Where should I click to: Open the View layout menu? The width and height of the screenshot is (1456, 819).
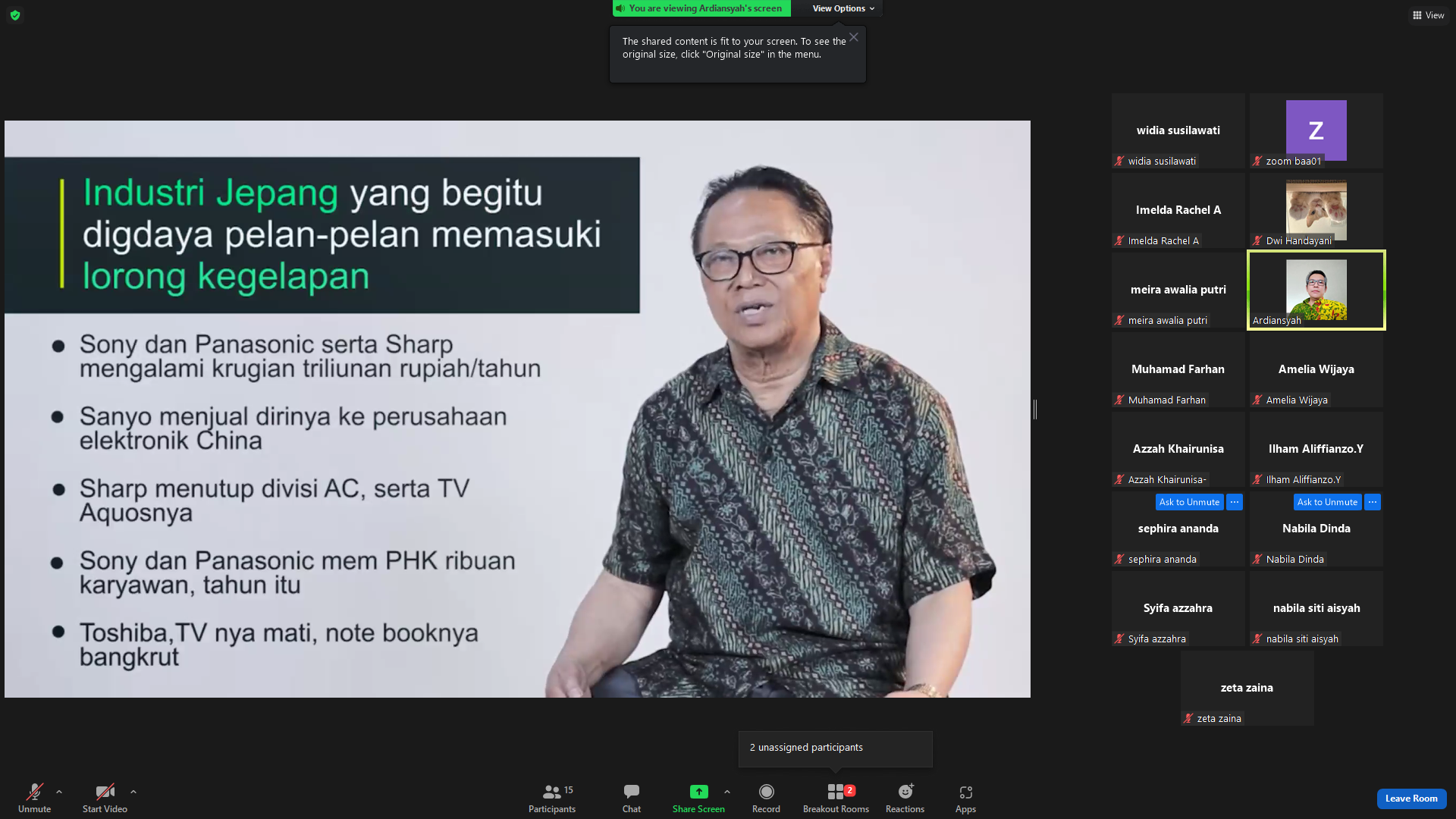1428,15
